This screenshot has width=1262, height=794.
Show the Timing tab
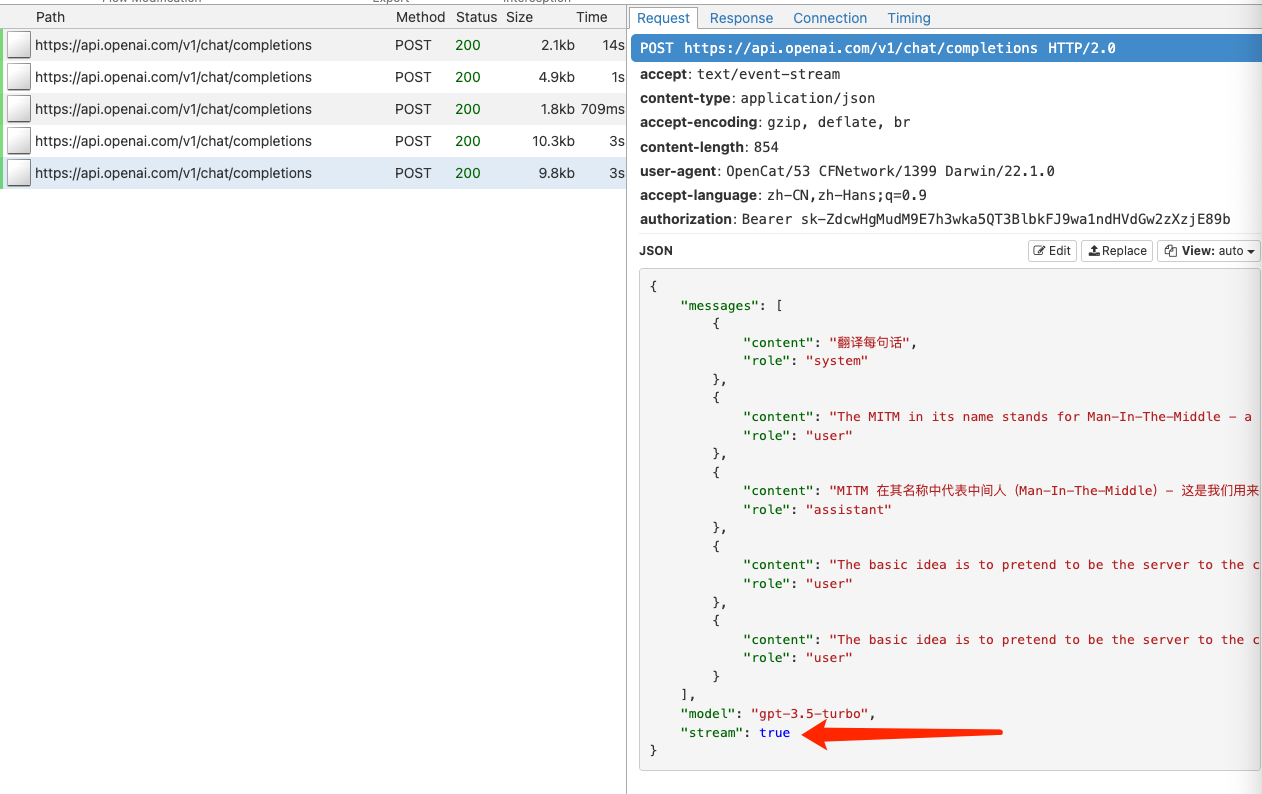[x=908, y=18]
